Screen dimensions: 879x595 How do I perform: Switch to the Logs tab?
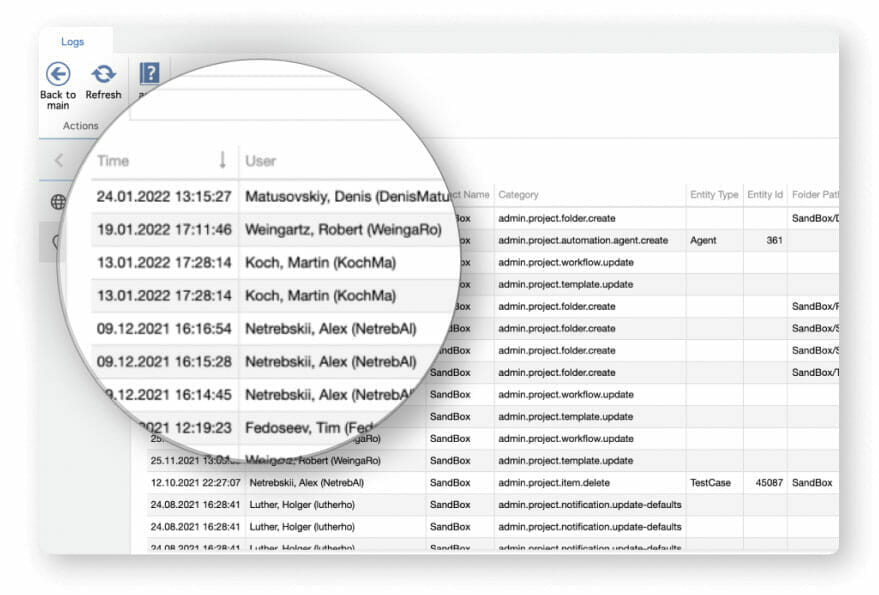[72, 41]
